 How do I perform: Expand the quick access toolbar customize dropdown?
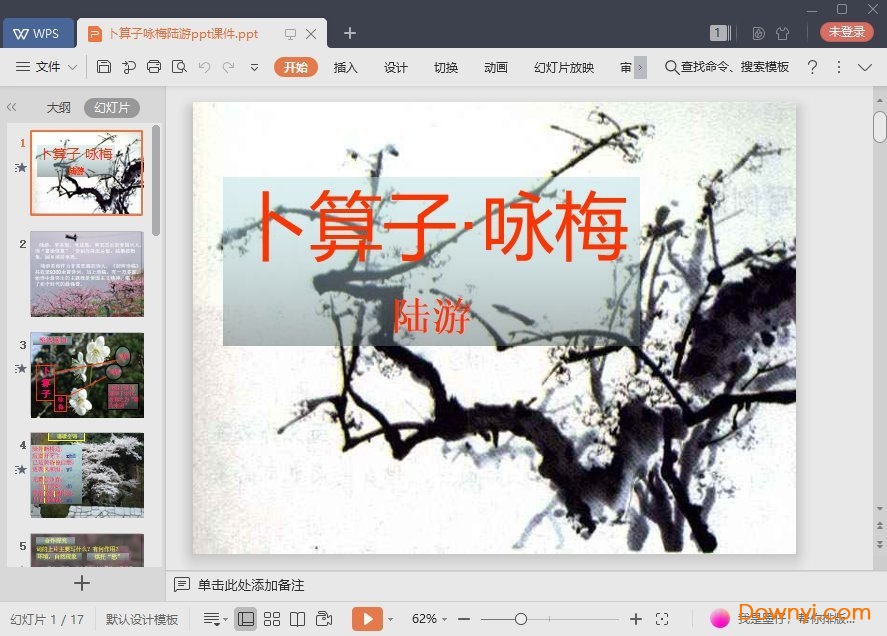(253, 67)
